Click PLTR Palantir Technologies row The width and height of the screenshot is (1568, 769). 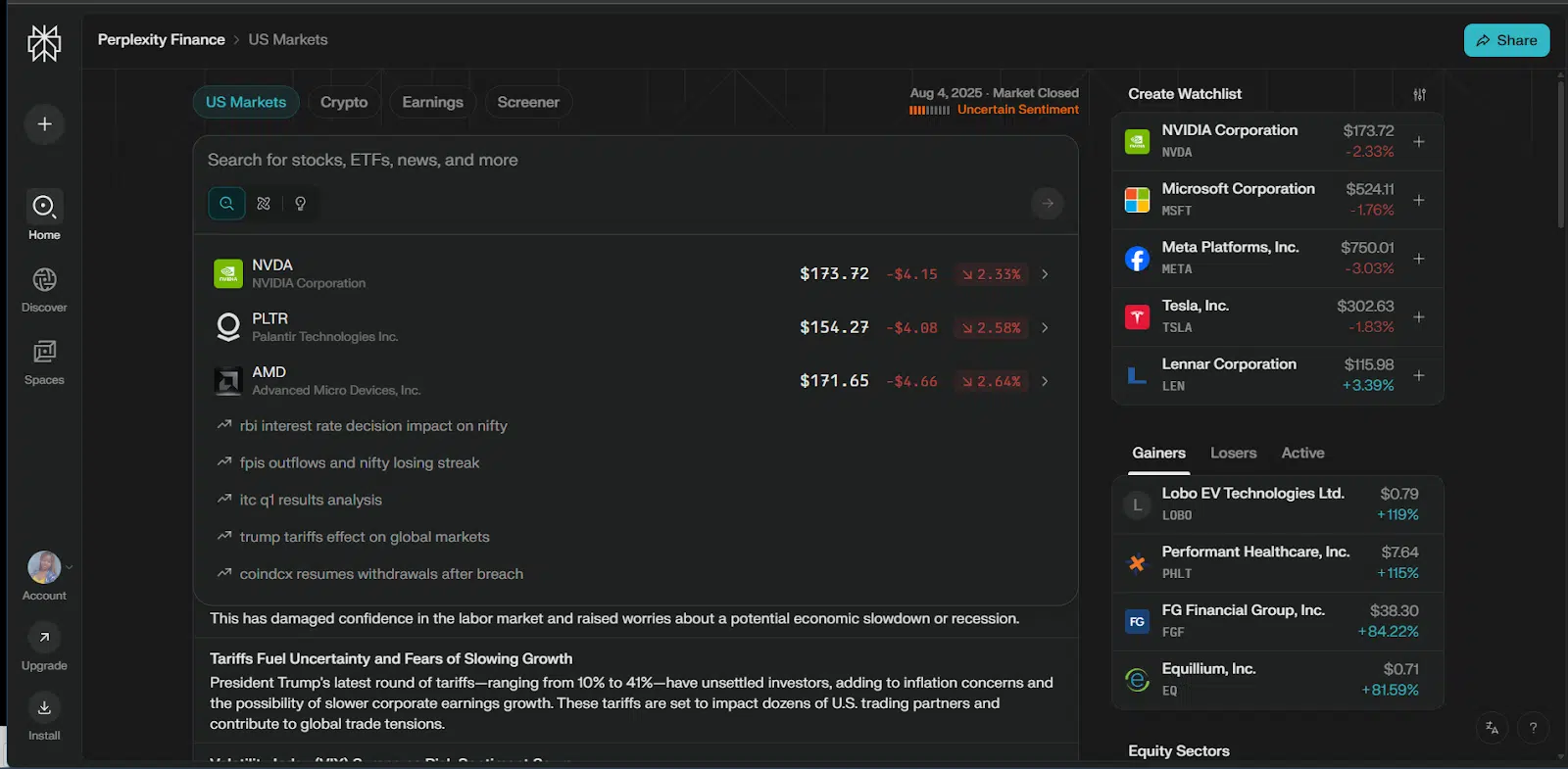coord(635,327)
